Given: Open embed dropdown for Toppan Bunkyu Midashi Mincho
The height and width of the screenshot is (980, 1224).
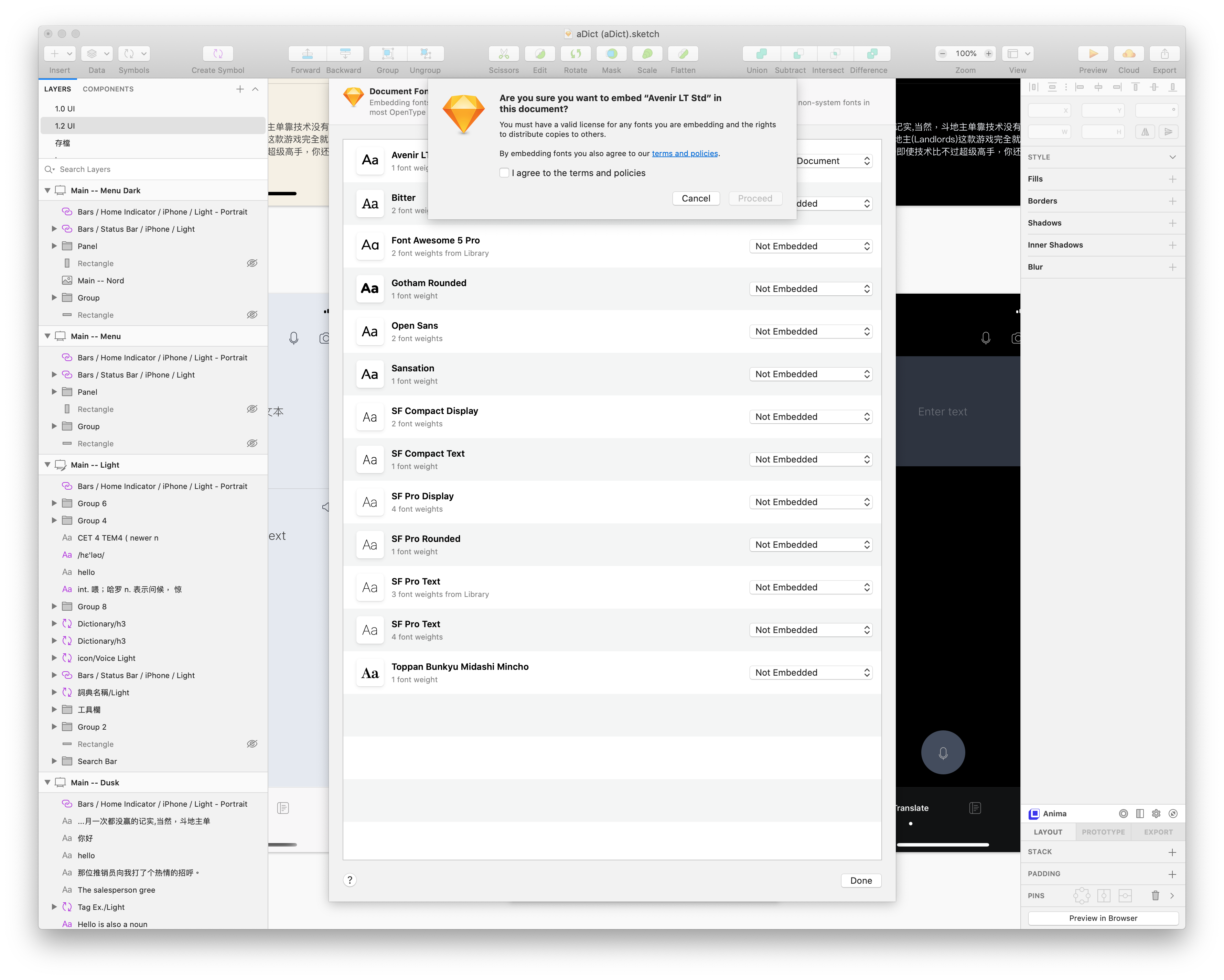Looking at the screenshot, I should [811, 673].
